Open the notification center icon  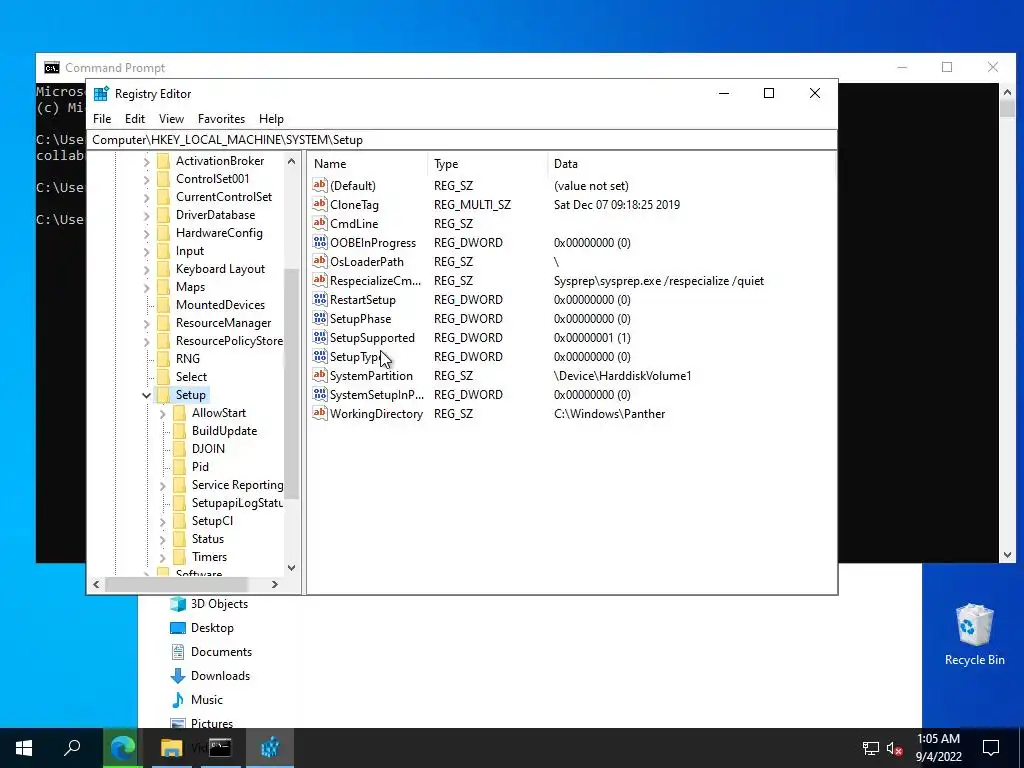click(991, 748)
